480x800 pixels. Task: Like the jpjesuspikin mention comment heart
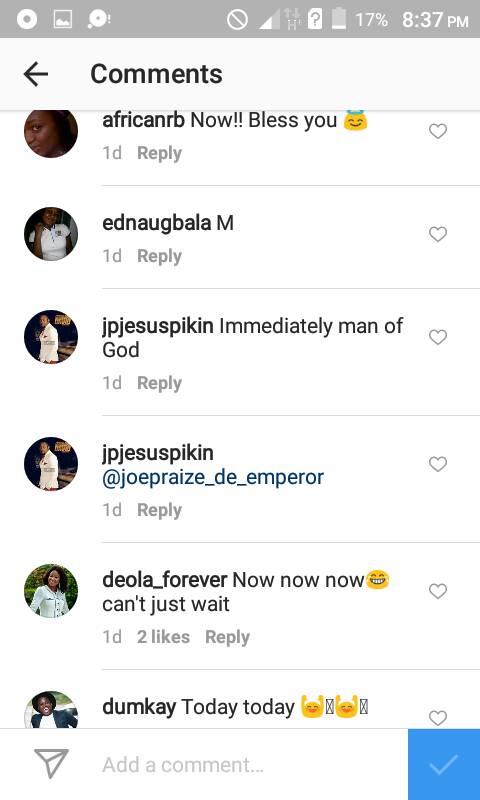[438, 464]
